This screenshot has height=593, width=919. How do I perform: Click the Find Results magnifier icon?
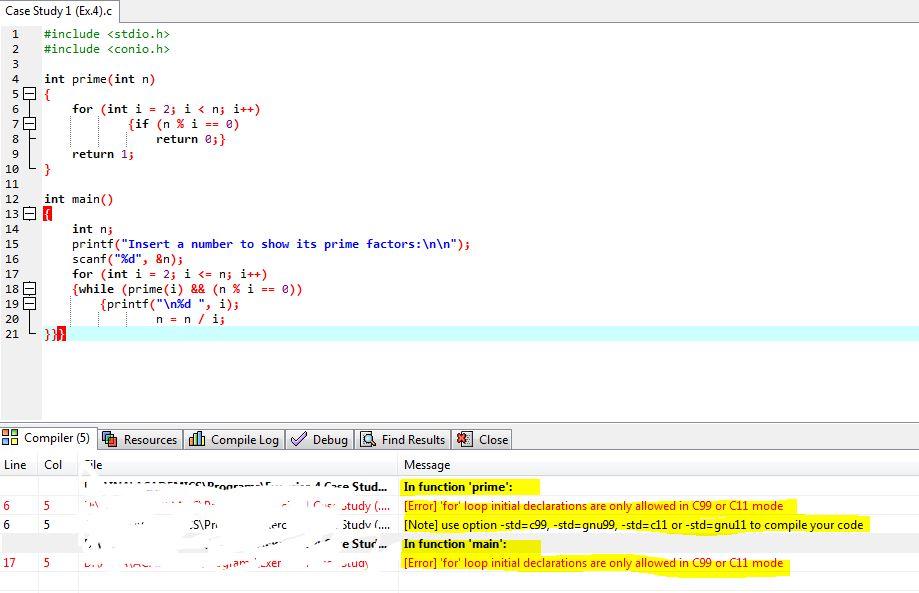[366, 438]
